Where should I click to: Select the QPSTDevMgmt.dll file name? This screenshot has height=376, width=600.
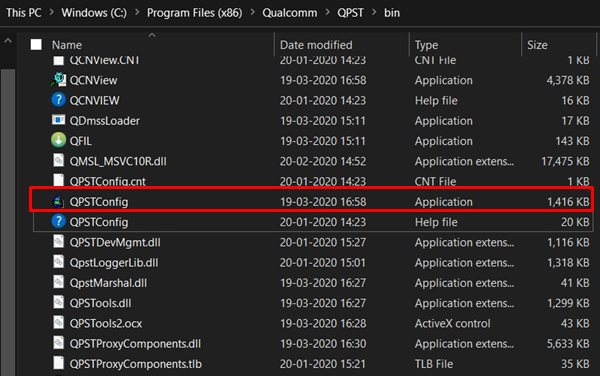point(115,243)
